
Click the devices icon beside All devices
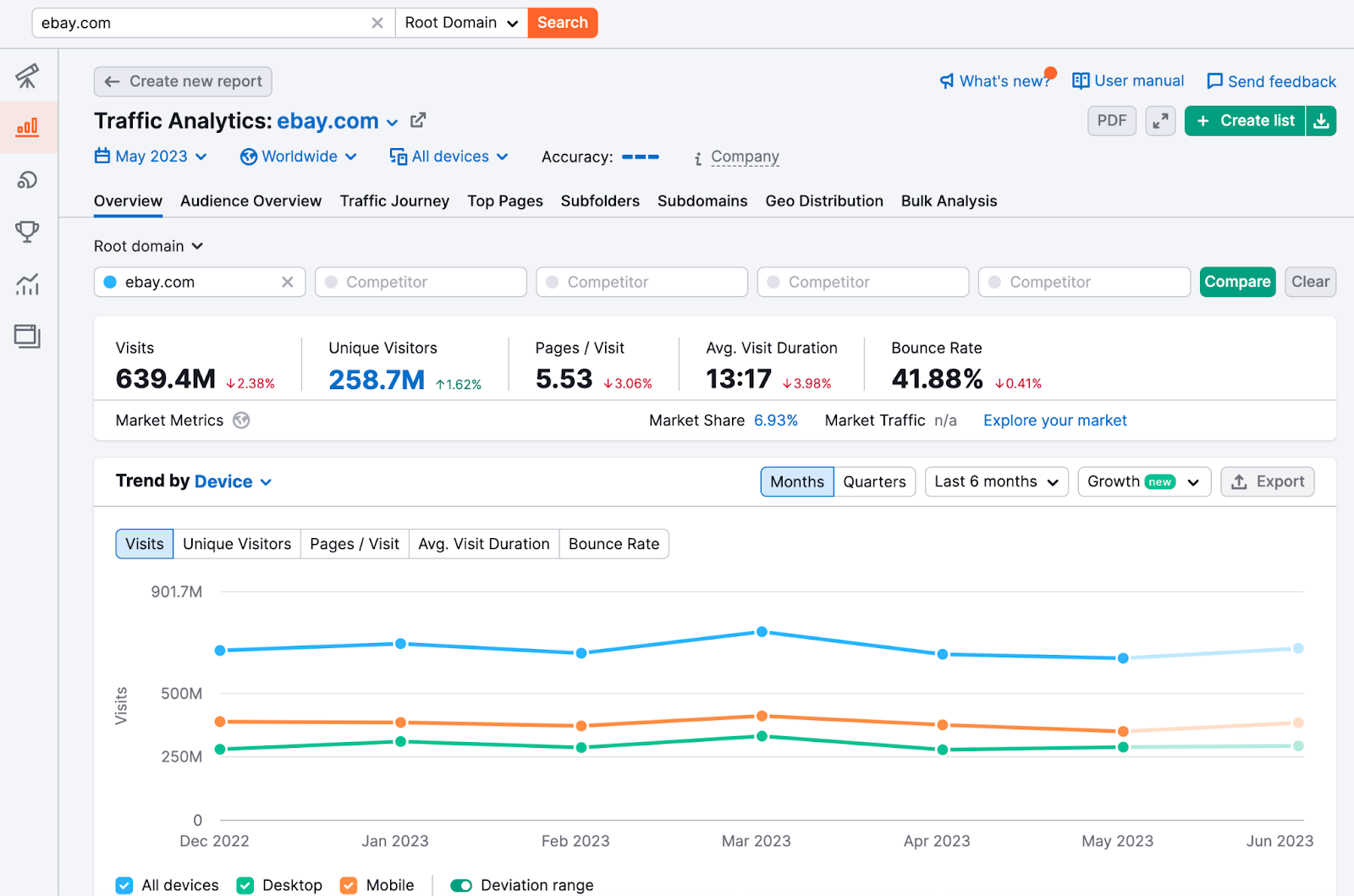pos(399,157)
